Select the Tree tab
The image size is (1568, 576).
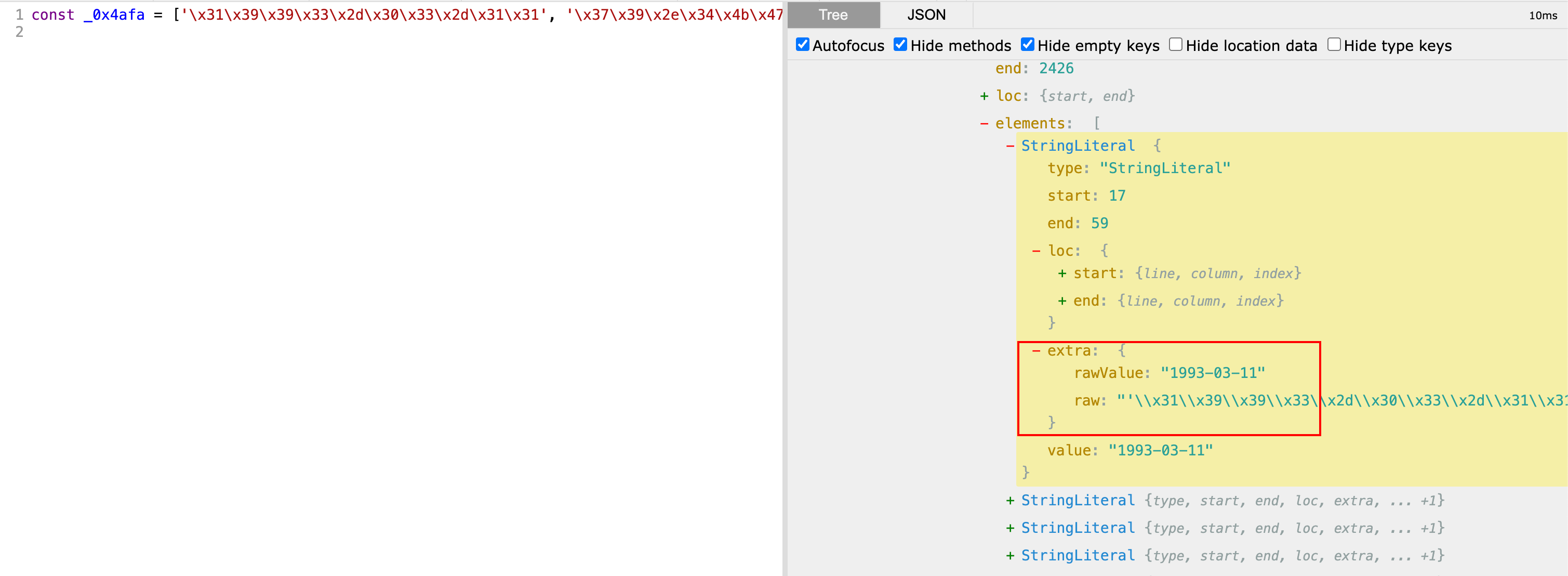(x=833, y=15)
